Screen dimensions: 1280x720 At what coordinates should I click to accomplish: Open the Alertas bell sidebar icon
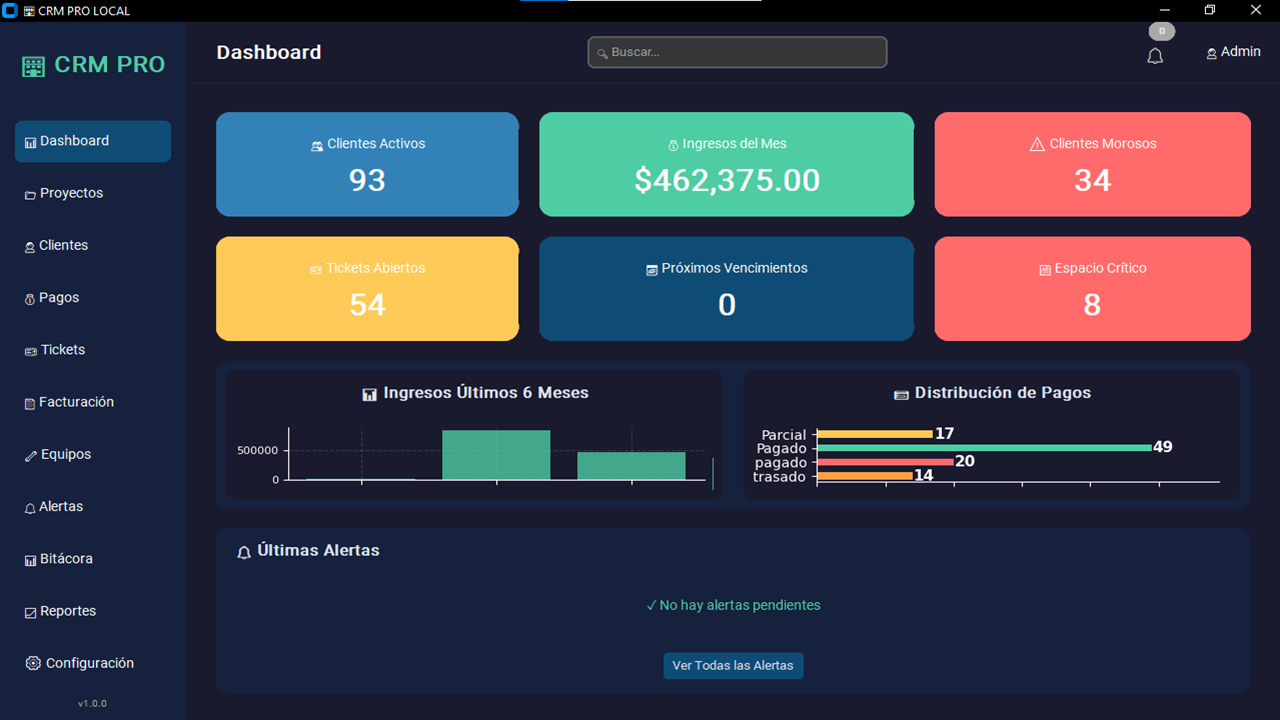(x=30, y=506)
